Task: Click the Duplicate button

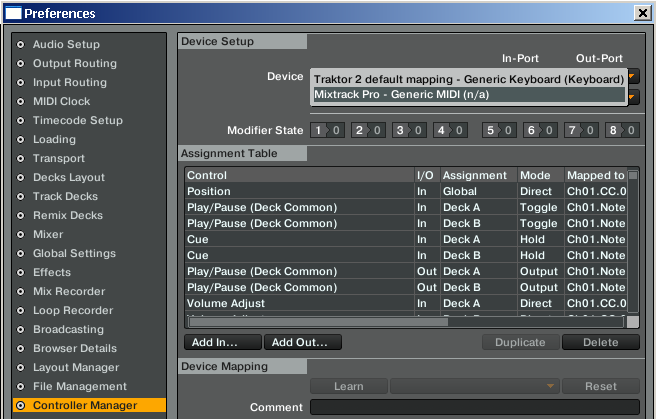Action: pos(520,342)
